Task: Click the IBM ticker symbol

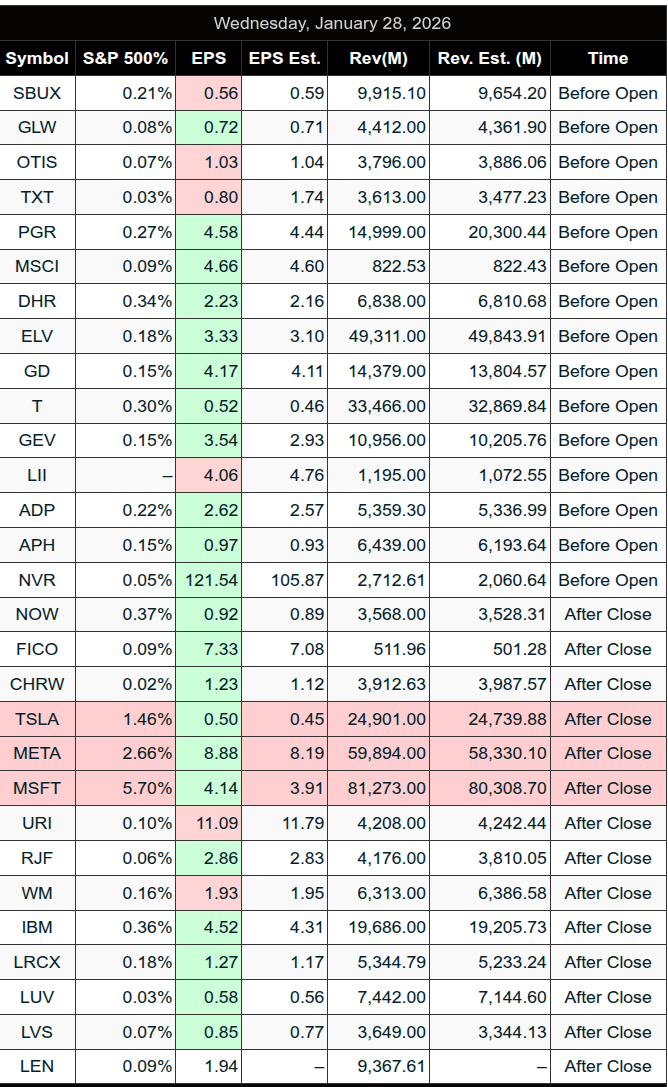Action: 37,927
